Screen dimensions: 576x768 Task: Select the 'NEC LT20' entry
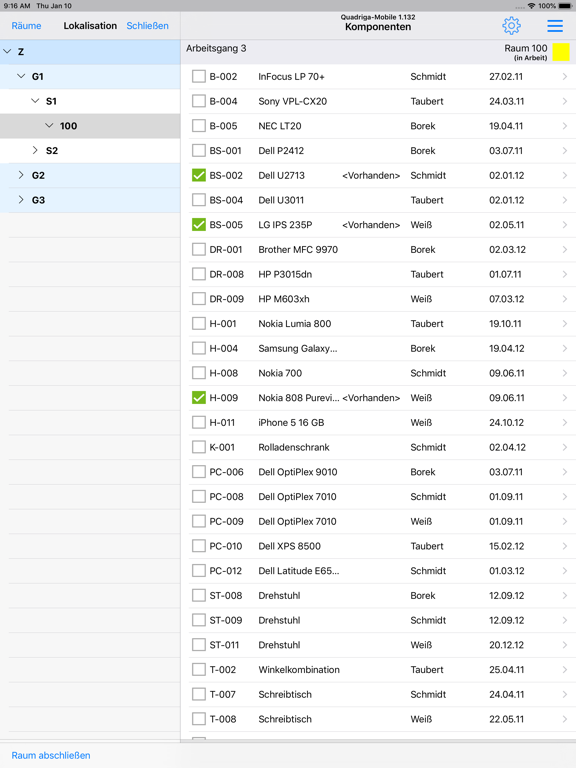pyautogui.click(x=280, y=126)
